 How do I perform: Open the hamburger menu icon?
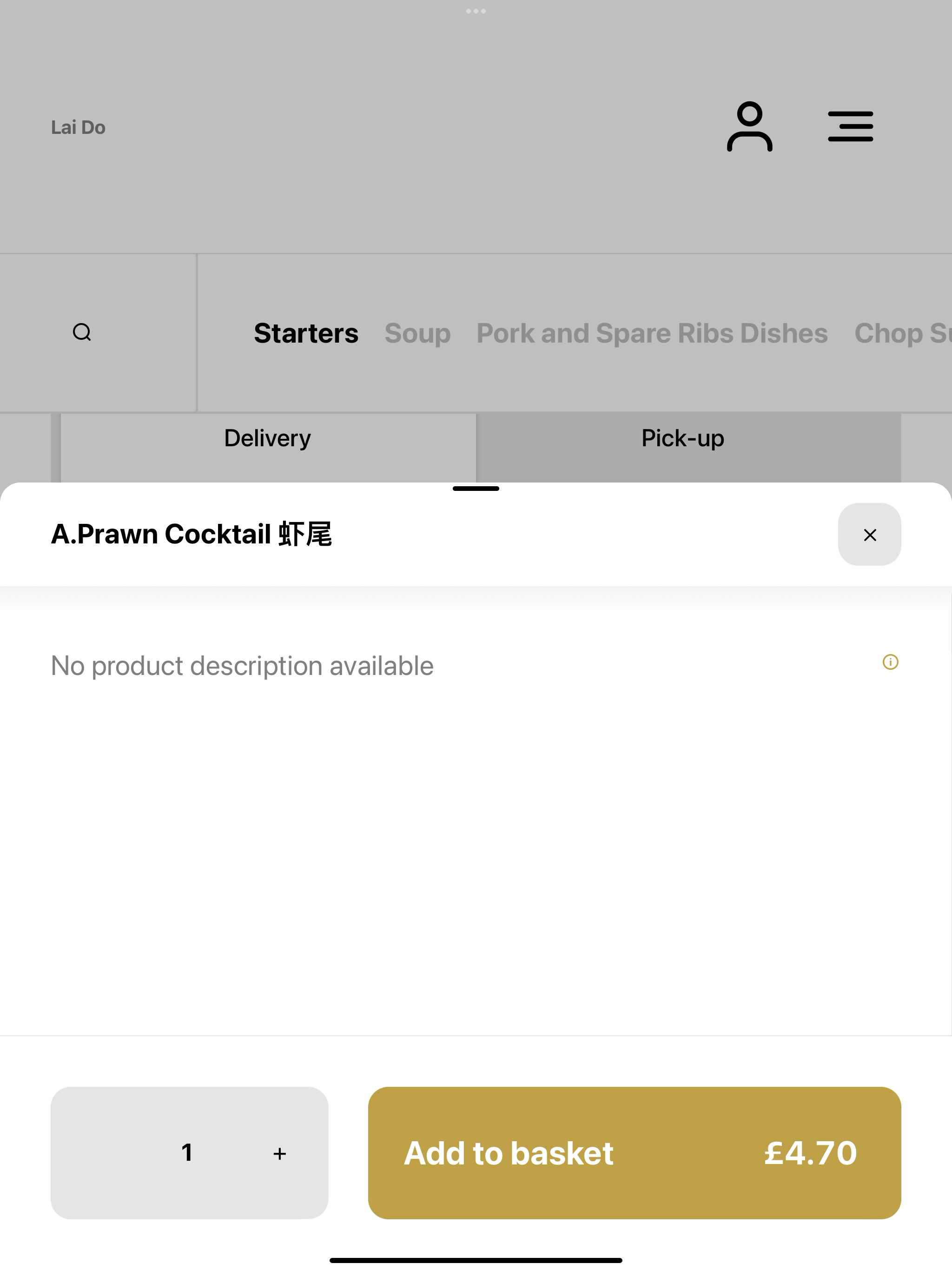click(850, 127)
